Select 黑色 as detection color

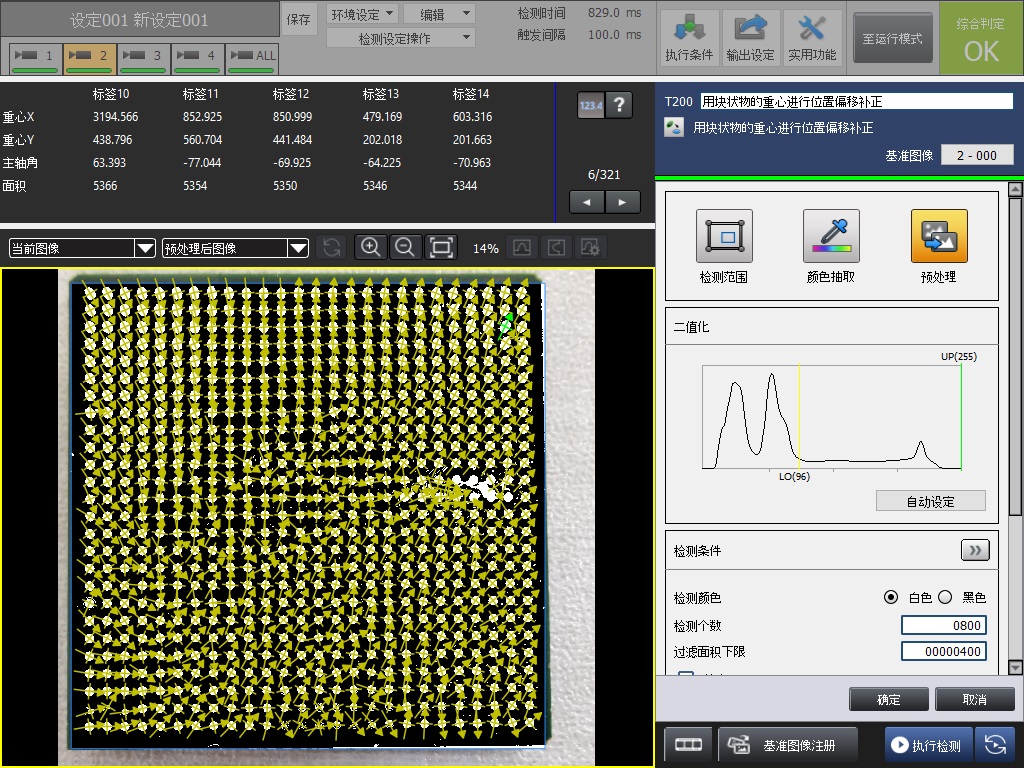pyautogui.click(x=945, y=597)
